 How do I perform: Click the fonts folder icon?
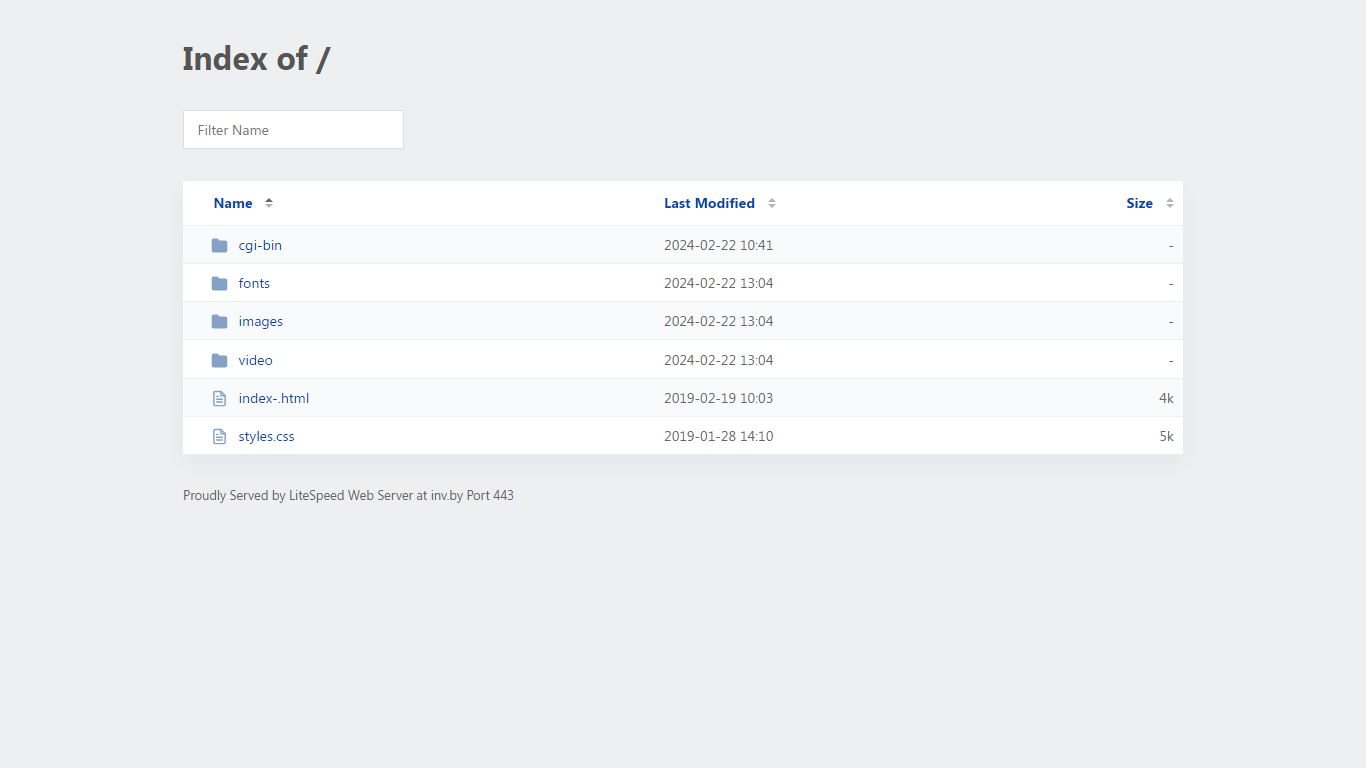coord(220,283)
